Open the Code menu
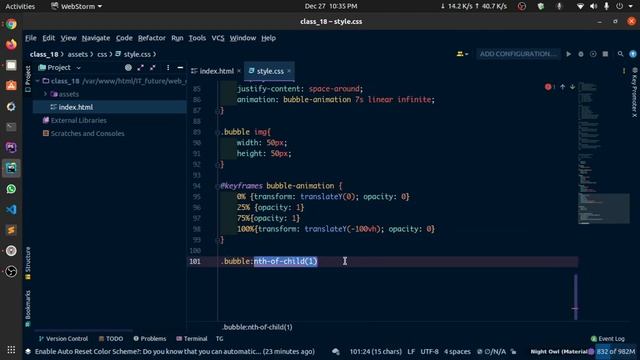The height and width of the screenshot is (360, 640). [x=124, y=38]
